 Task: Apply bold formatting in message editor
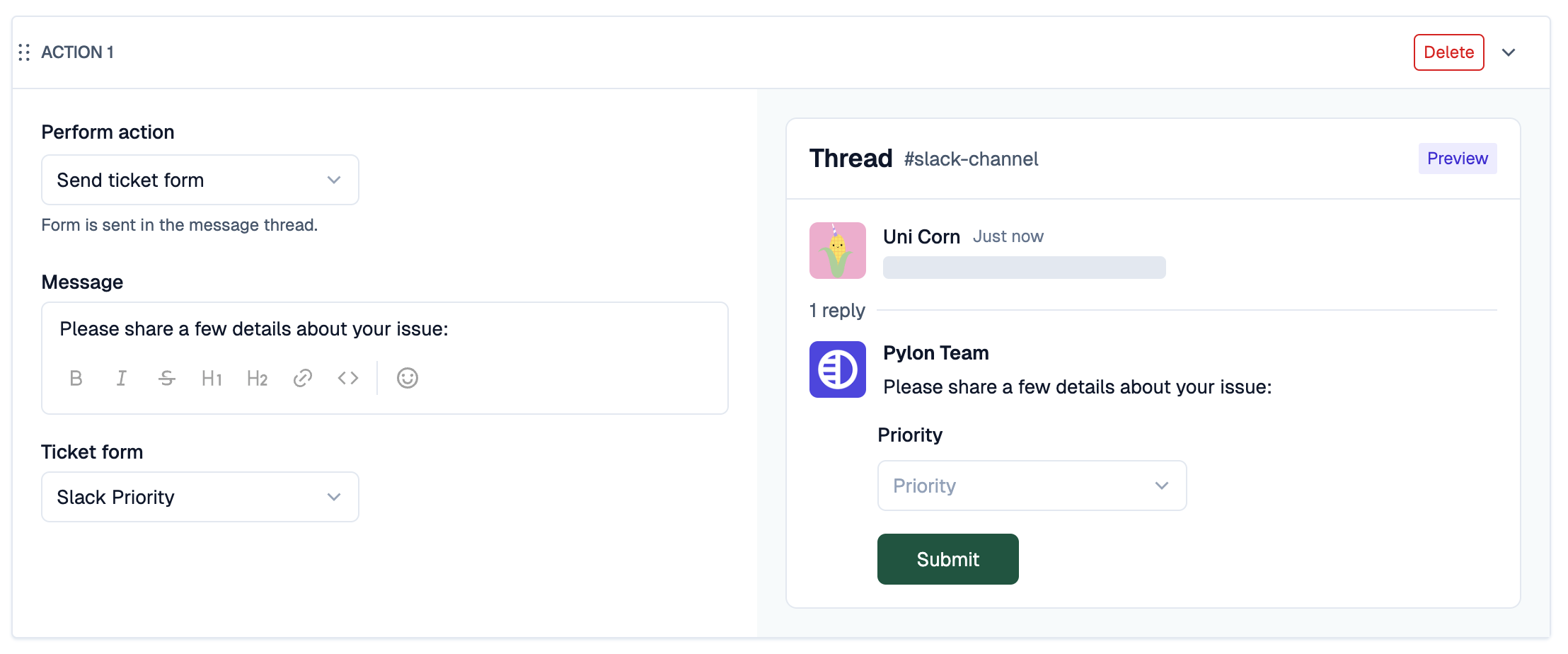(x=76, y=378)
